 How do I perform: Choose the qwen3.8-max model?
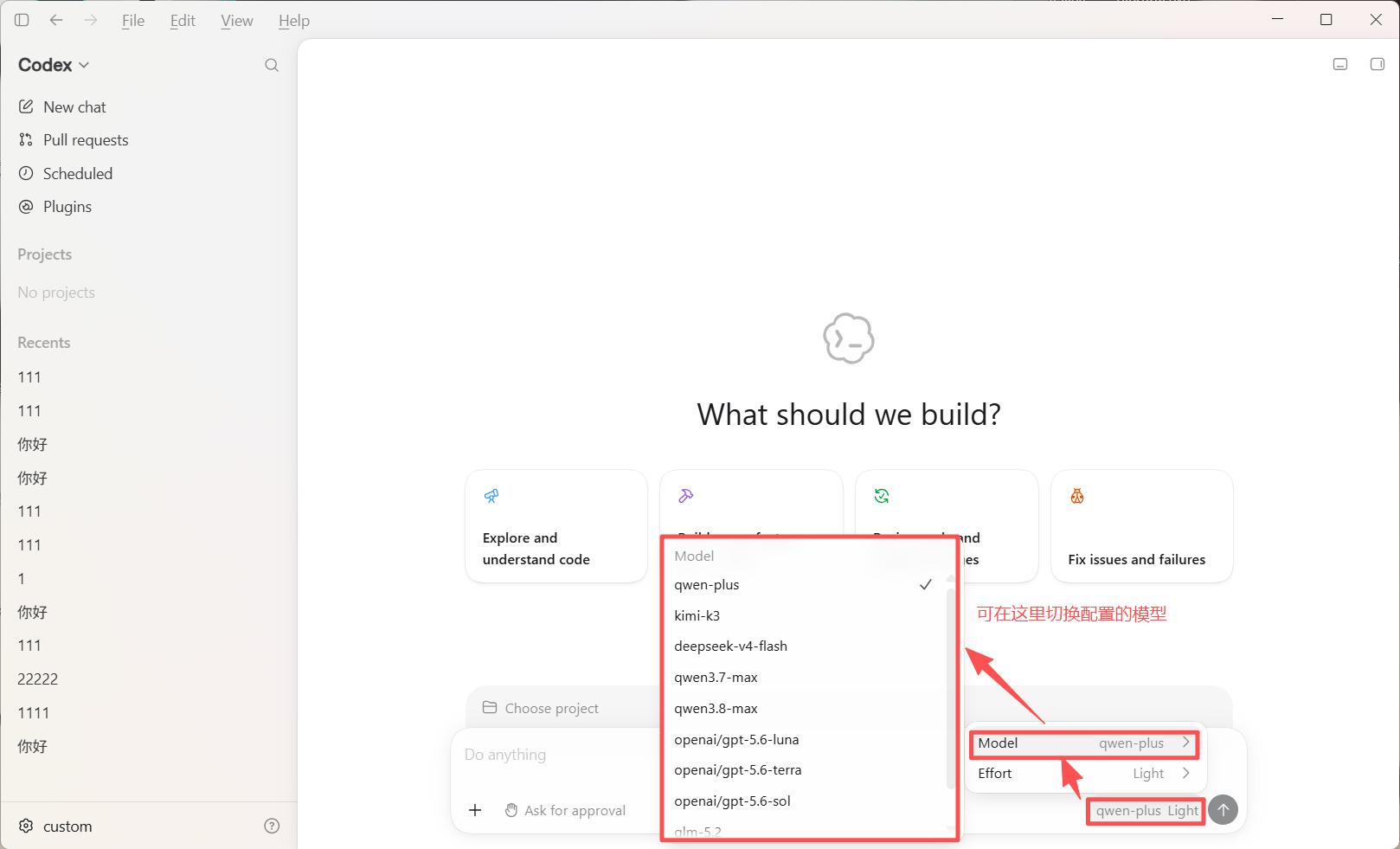coord(805,709)
